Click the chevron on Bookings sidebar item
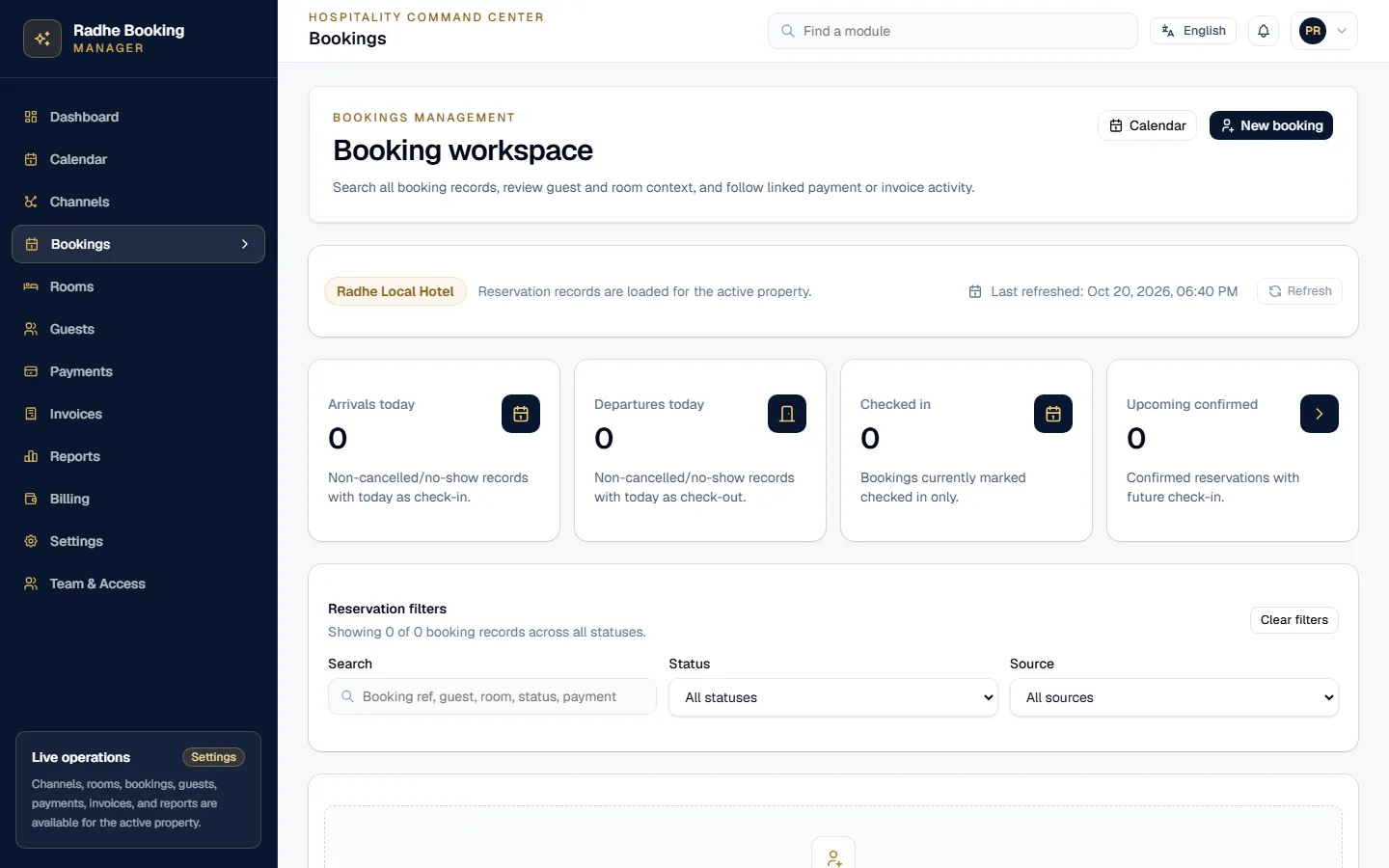1389x868 pixels. coord(245,244)
